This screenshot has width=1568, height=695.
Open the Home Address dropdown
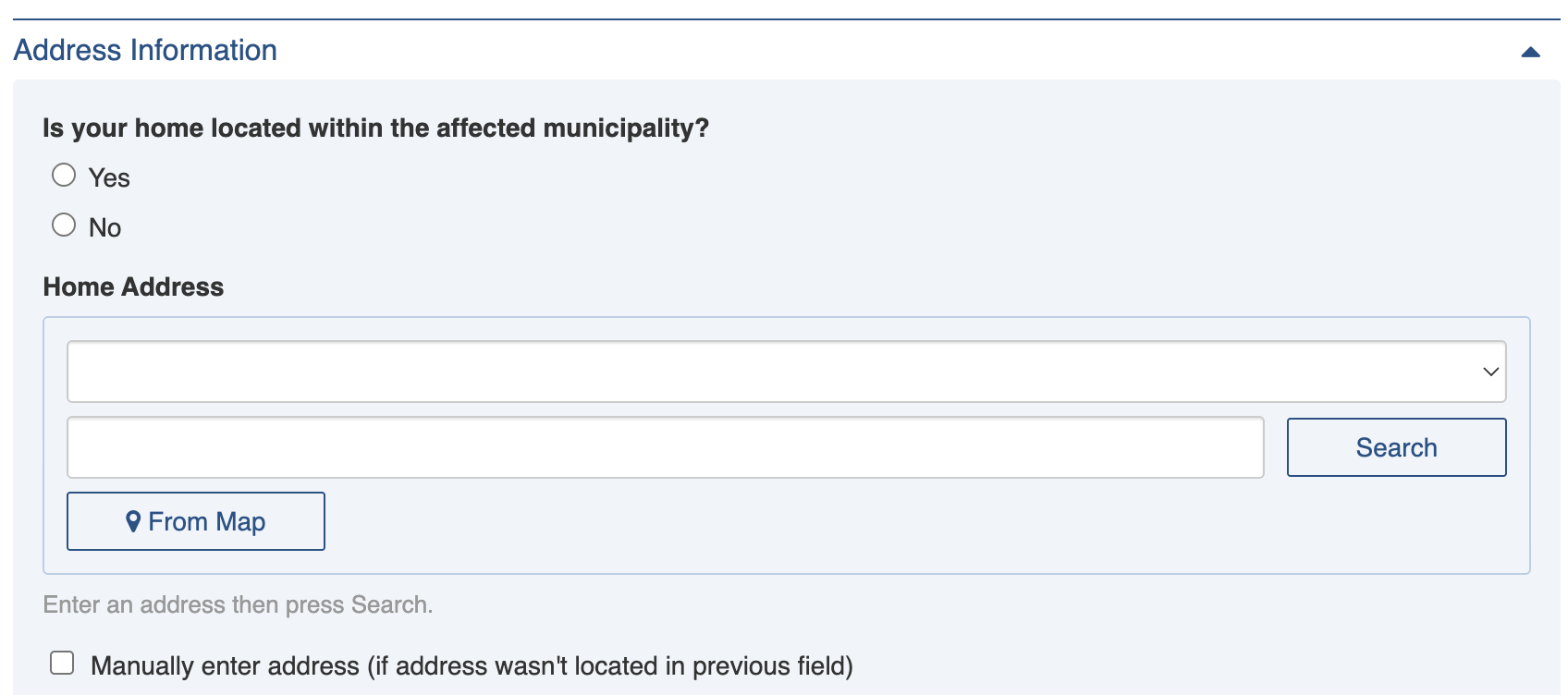786,372
